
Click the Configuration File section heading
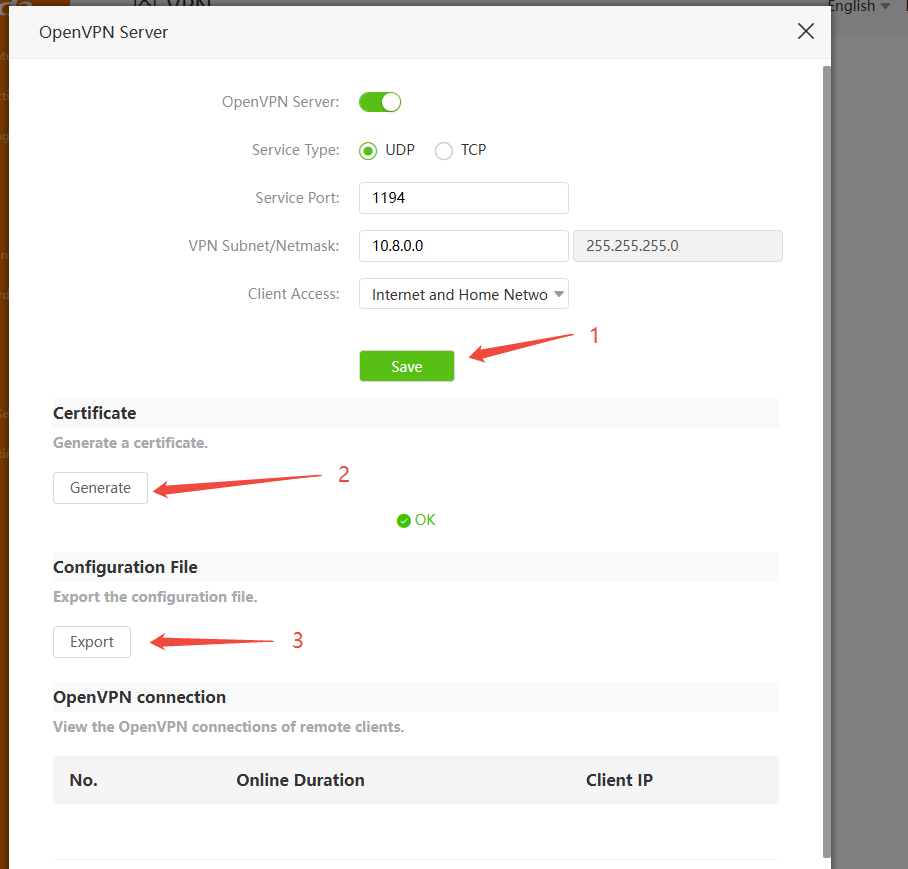[125, 567]
